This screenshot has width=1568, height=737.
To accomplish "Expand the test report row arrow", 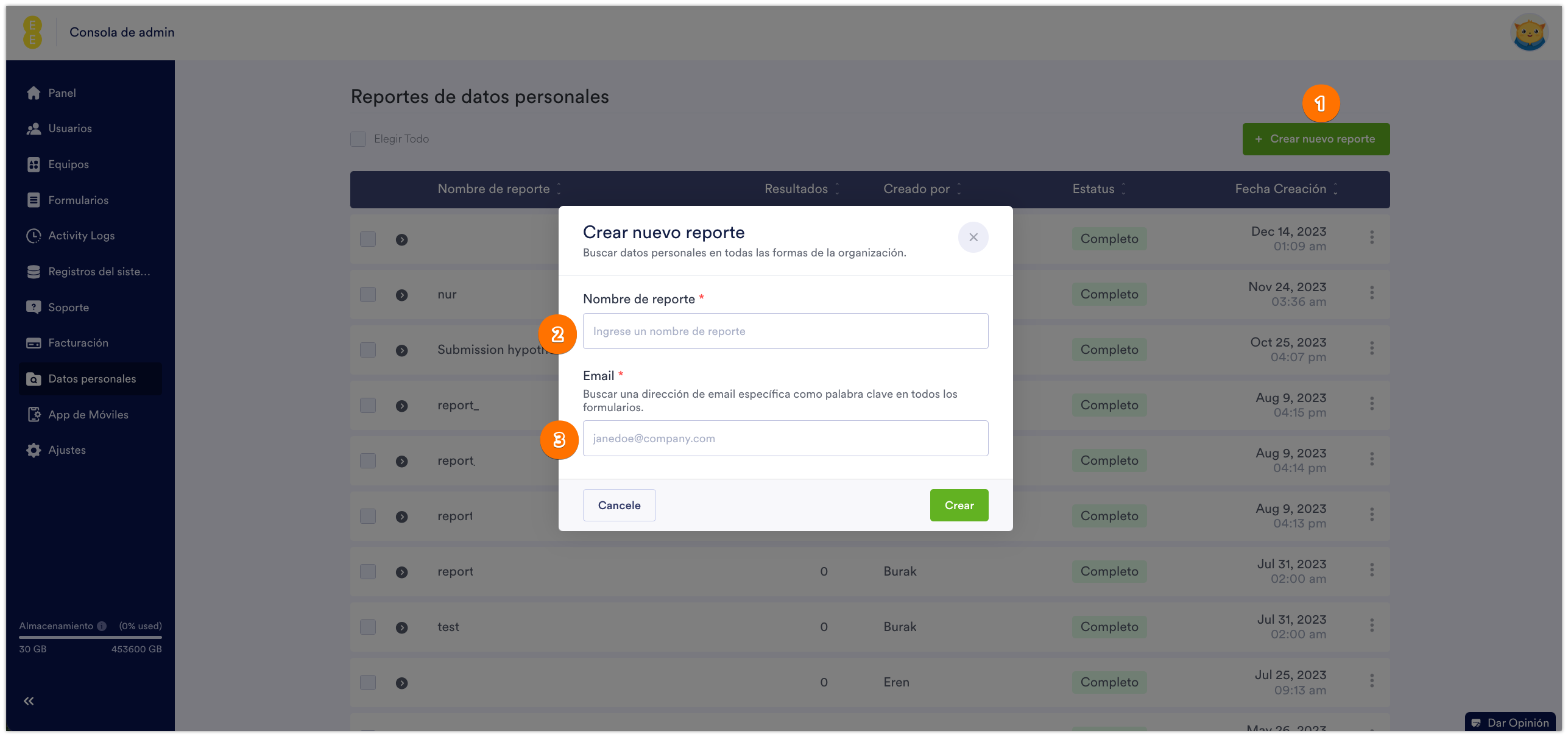I will click(x=401, y=627).
